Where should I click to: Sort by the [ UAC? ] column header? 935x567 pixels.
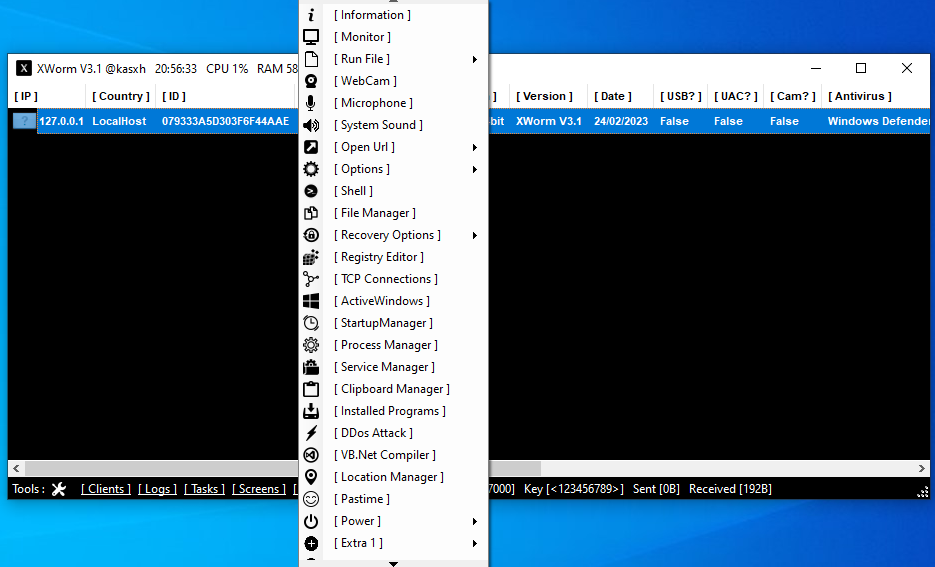coord(736,96)
